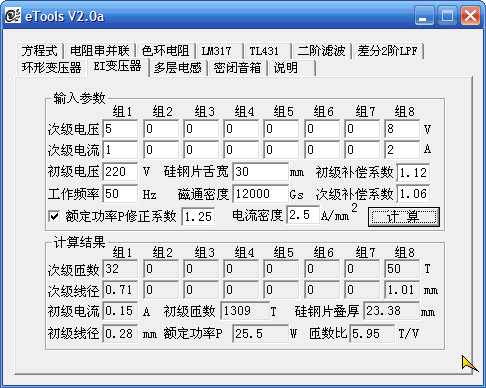Viewport: 486px width, 388px height.
Task: Click the 匝数比 result showing 5.95
Action: point(372,334)
